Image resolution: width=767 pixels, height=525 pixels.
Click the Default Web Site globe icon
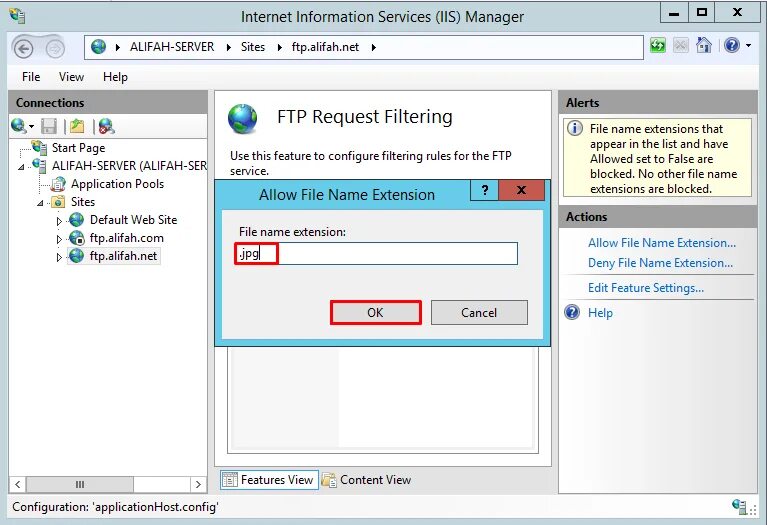[76, 220]
